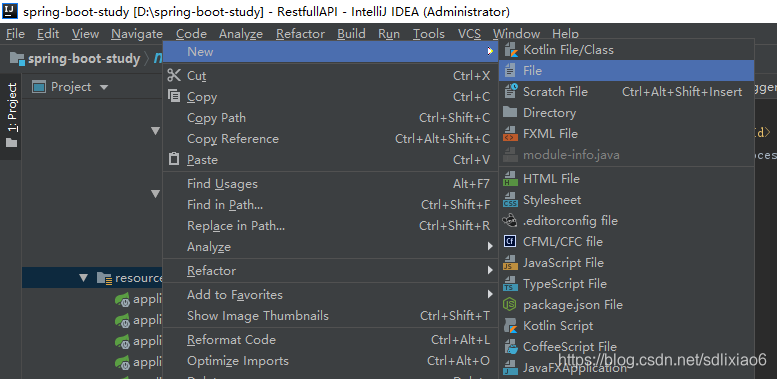Click the resources folder icon in tree
The width and height of the screenshot is (777, 379).
104,278
